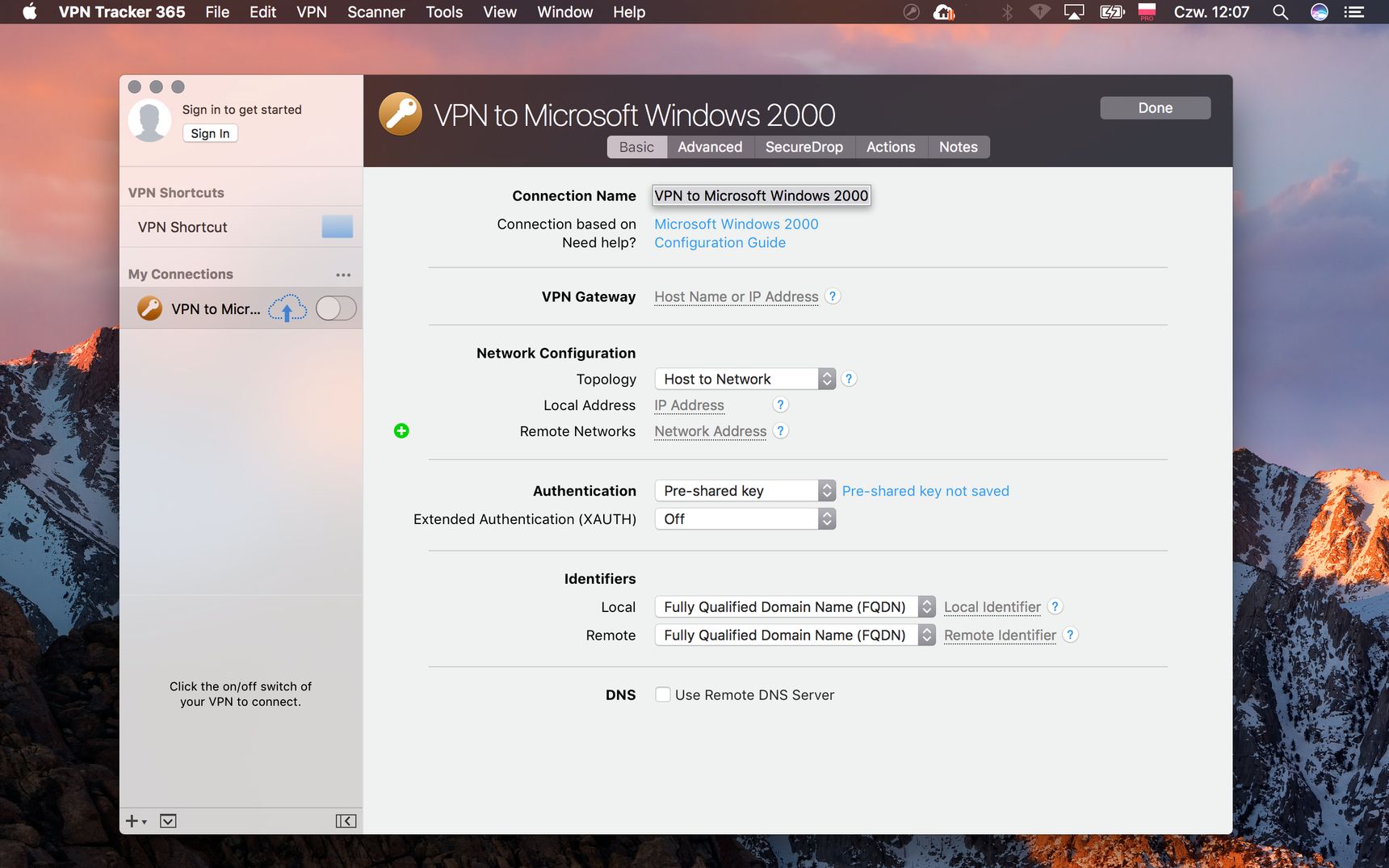1389x868 pixels.
Task: Click the Remote Networks Network Address field
Action: (711, 431)
